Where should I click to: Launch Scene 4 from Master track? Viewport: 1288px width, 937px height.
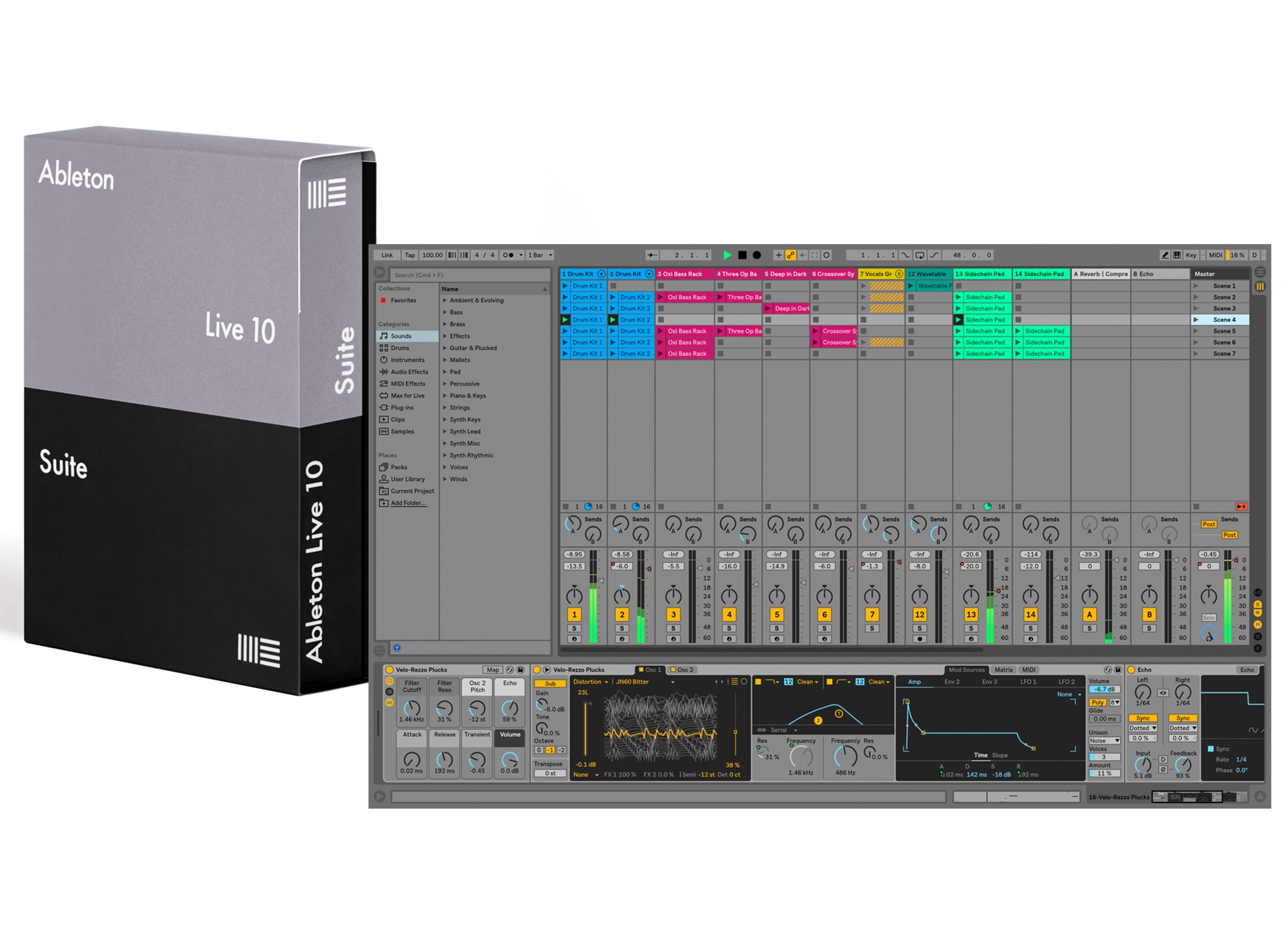click(1196, 319)
